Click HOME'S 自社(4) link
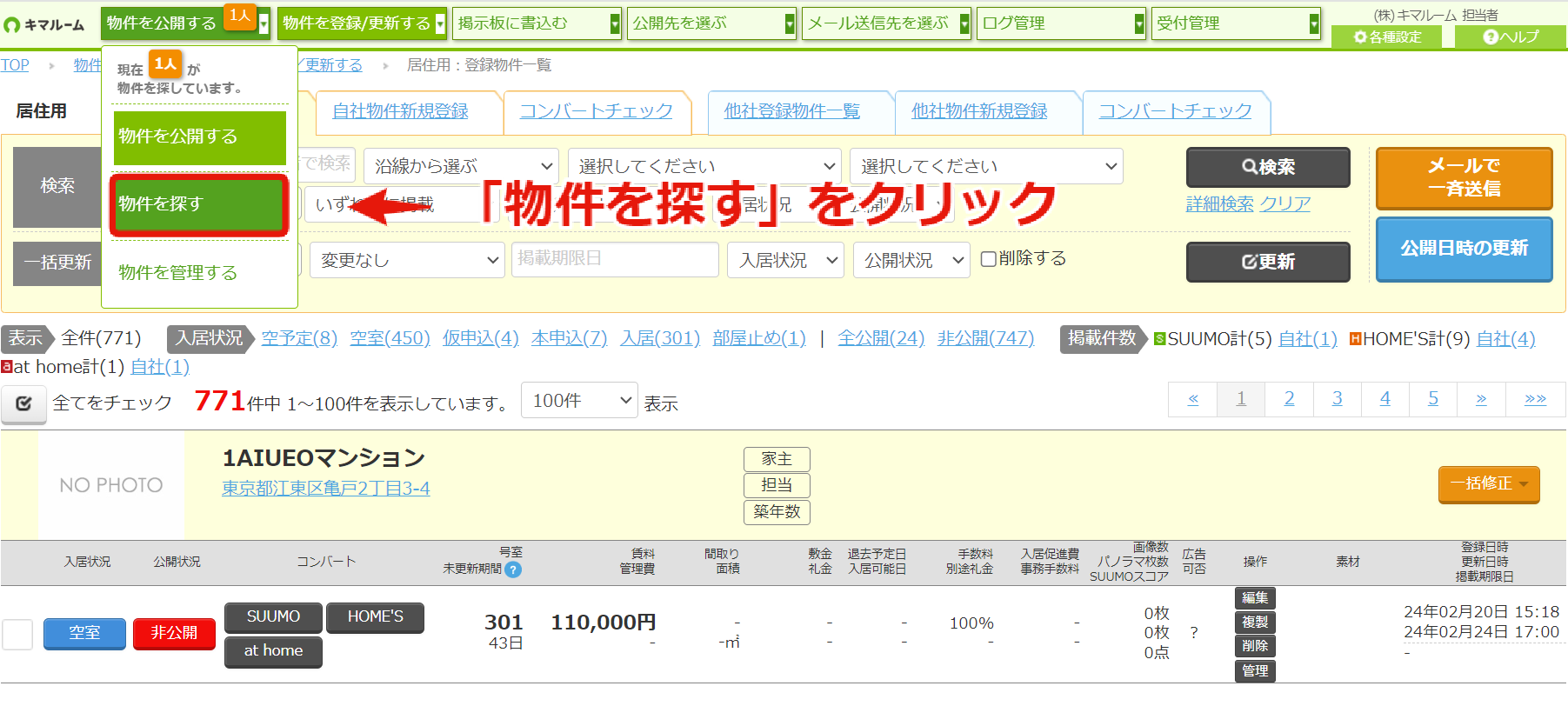 point(1505,339)
